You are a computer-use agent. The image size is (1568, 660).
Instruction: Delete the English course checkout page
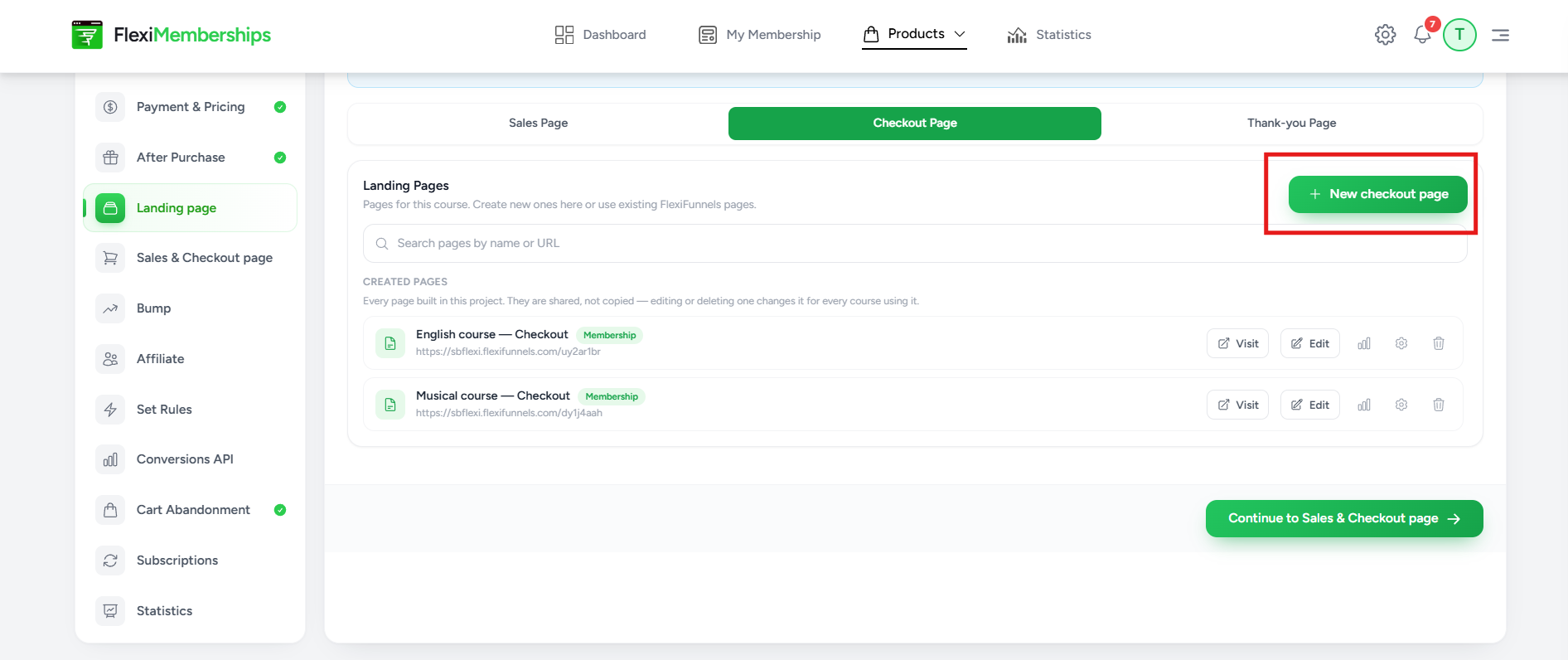tap(1439, 343)
